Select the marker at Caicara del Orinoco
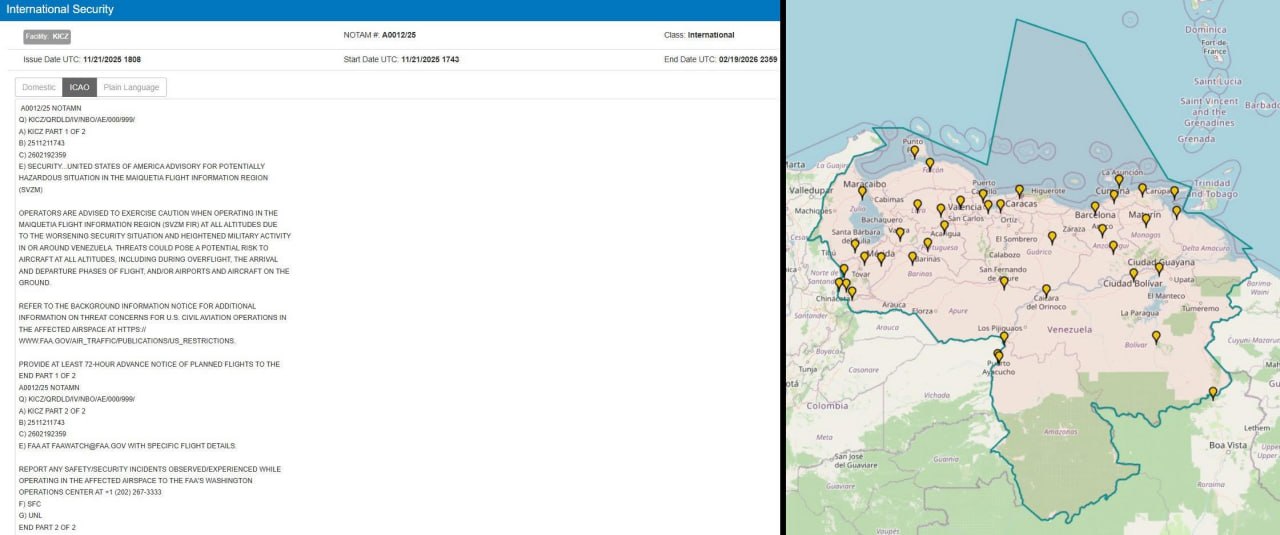 [x=1046, y=290]
